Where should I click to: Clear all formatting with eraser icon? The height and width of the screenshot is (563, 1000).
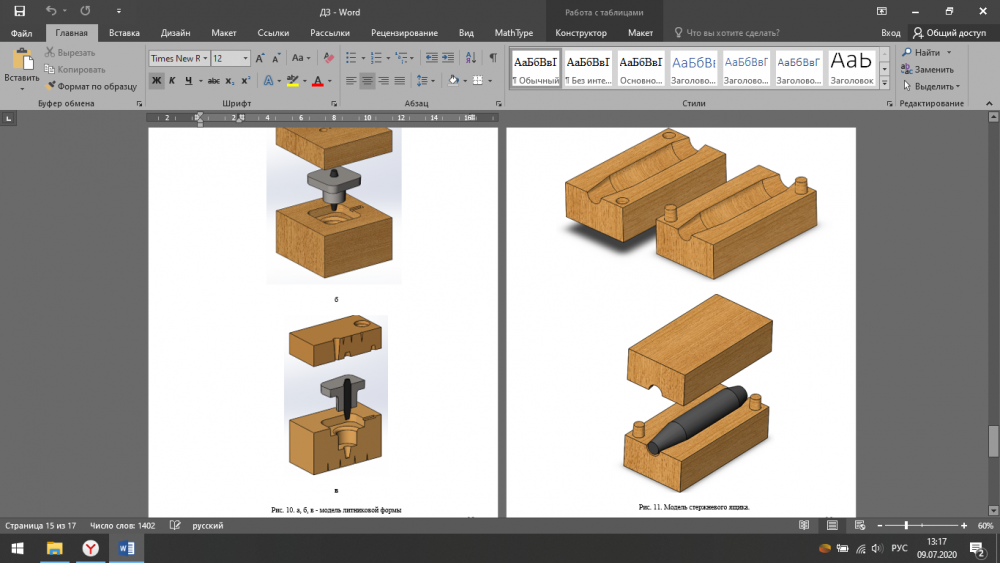pos(331,58)
